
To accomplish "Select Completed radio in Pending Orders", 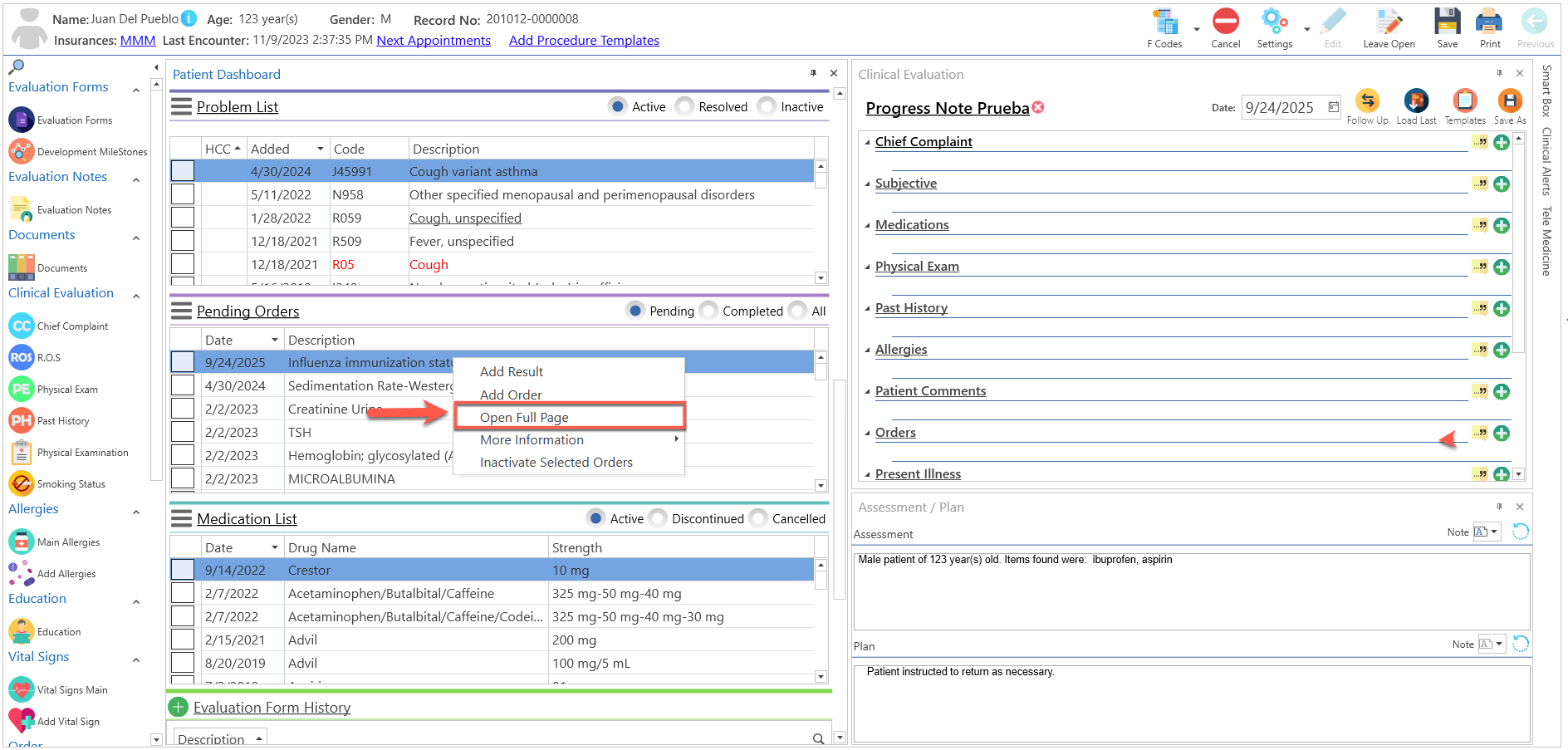I will (708, 311).
